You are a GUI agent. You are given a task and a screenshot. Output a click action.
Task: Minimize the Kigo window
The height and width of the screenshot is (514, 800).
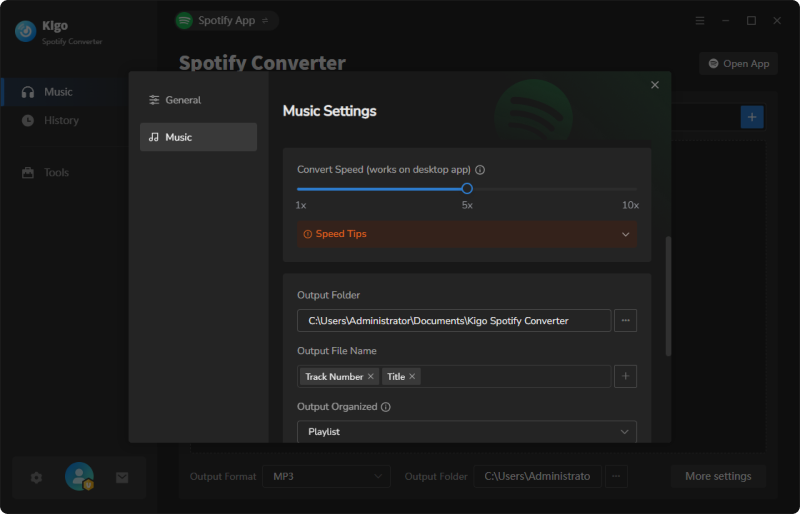point(725,20)
